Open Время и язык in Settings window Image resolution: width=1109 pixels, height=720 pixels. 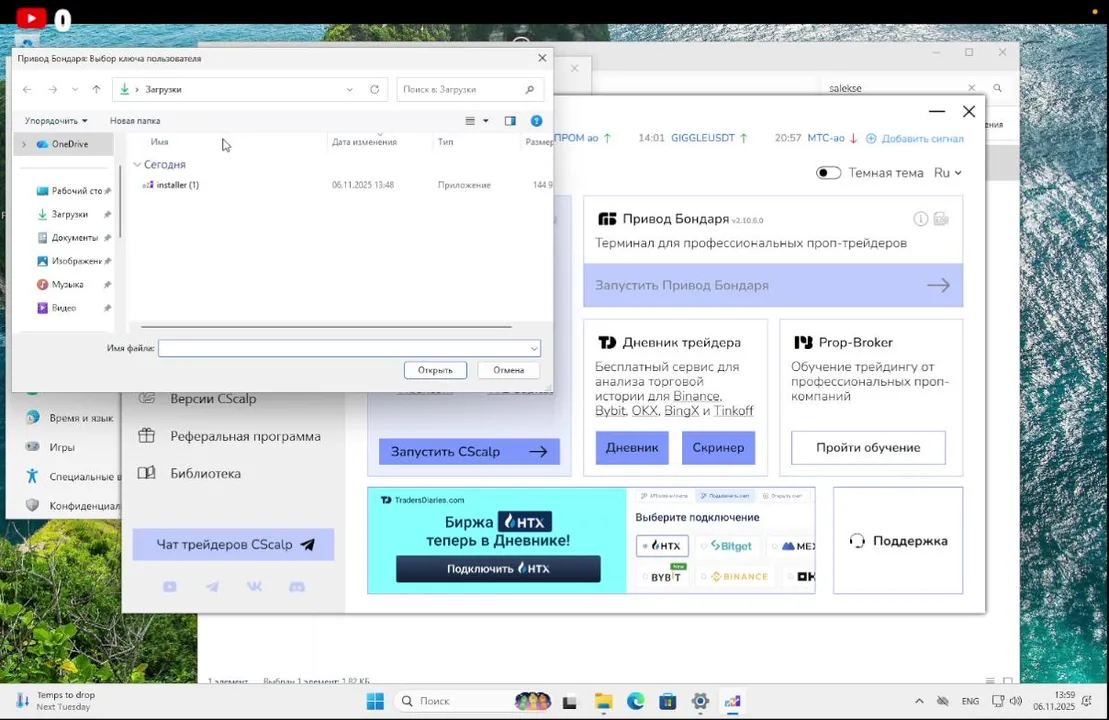click(69, 418)
